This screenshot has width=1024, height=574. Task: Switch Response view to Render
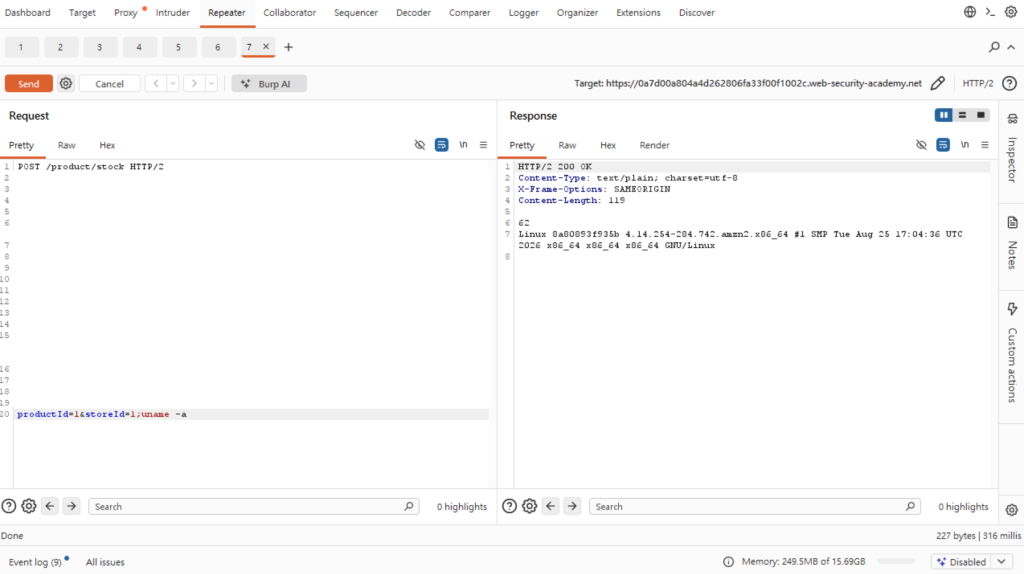pyautogui.click(x=654, y=145)
